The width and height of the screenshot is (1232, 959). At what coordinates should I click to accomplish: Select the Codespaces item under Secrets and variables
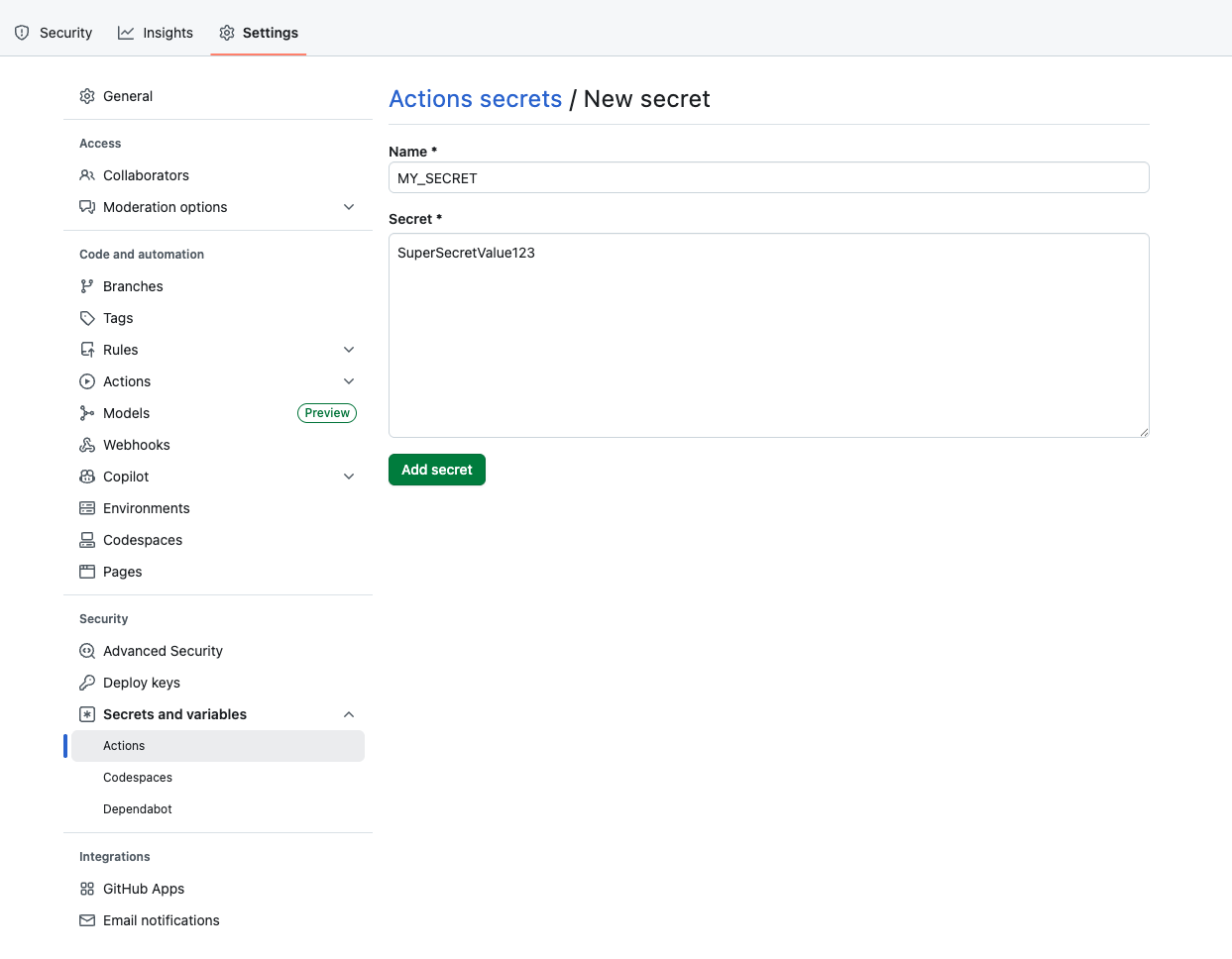(138, 777)
